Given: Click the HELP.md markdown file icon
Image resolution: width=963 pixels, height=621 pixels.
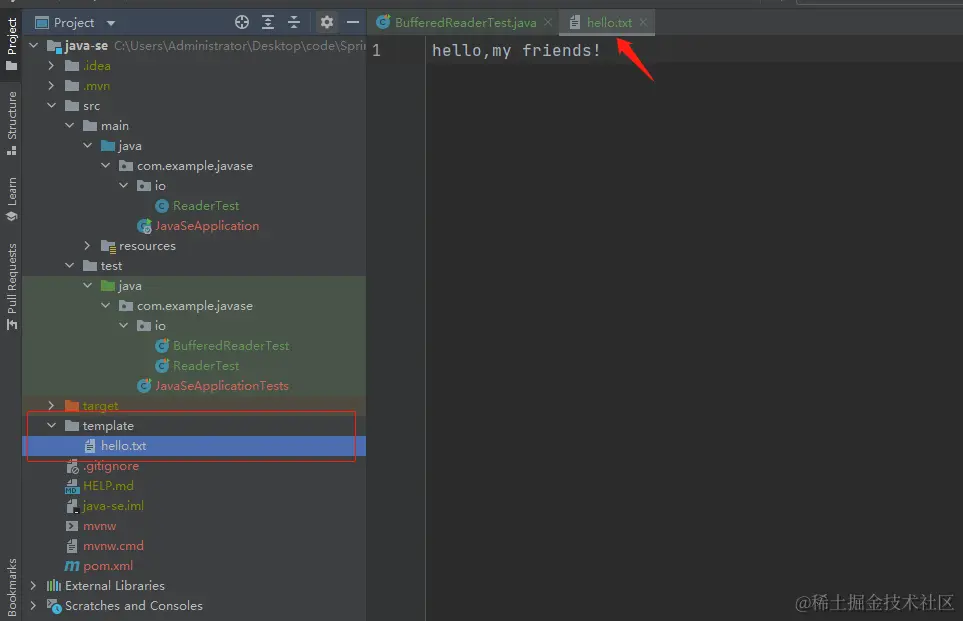Looking at the screenshot, I should pos(72,486).
